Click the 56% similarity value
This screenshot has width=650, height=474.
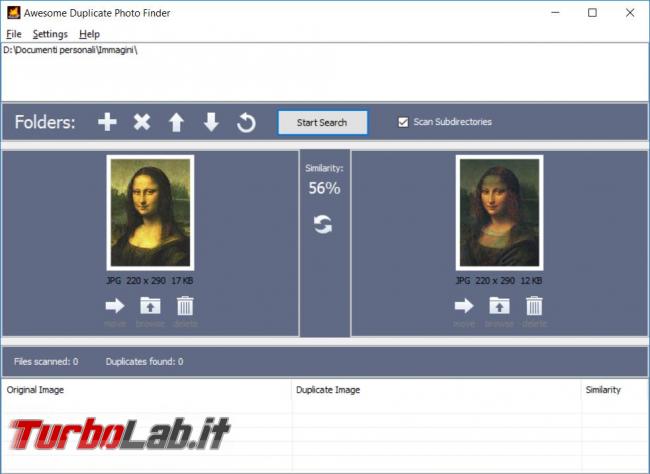coord(324,188)
